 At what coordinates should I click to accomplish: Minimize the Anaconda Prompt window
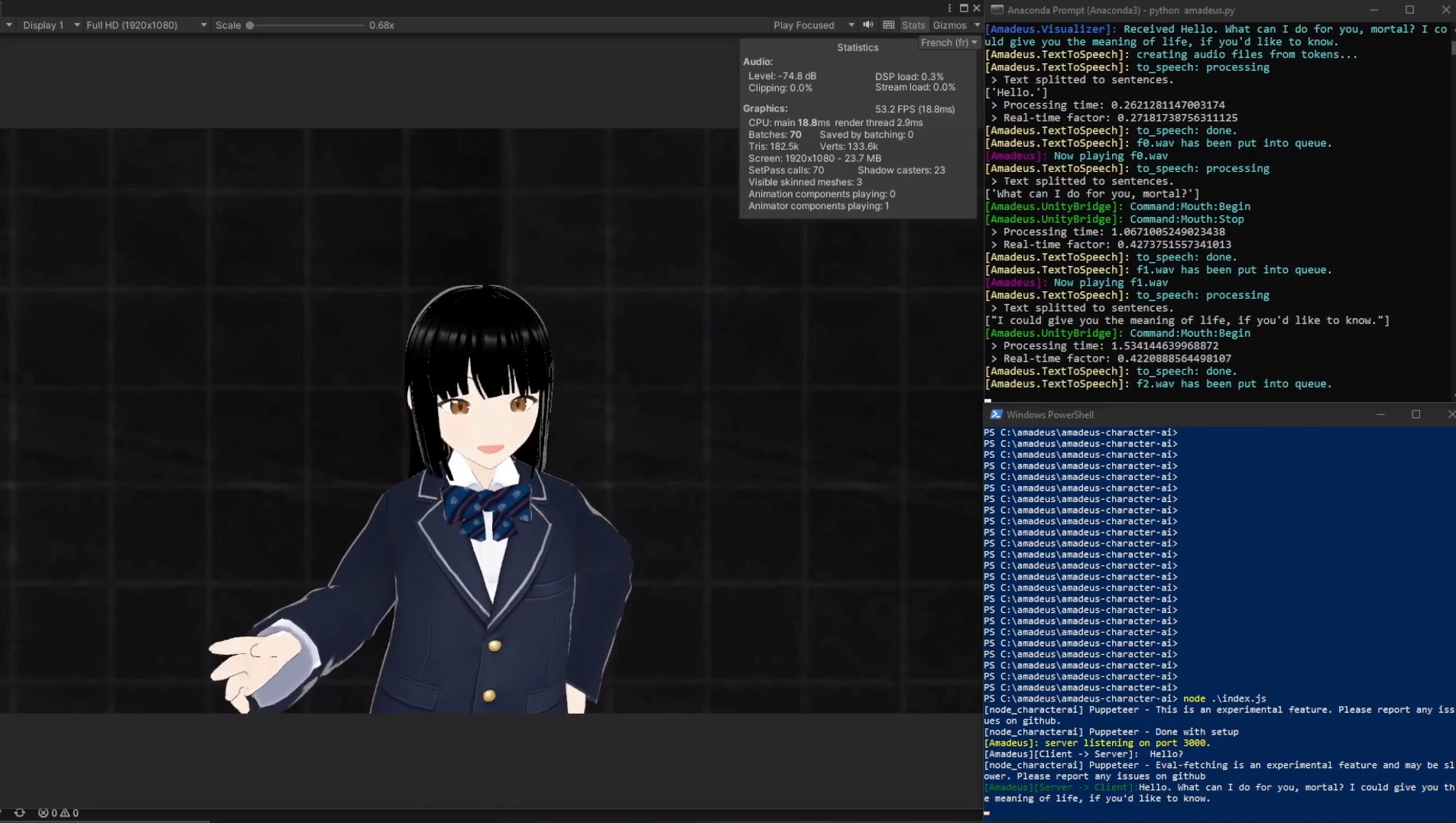coord(1374,10)
